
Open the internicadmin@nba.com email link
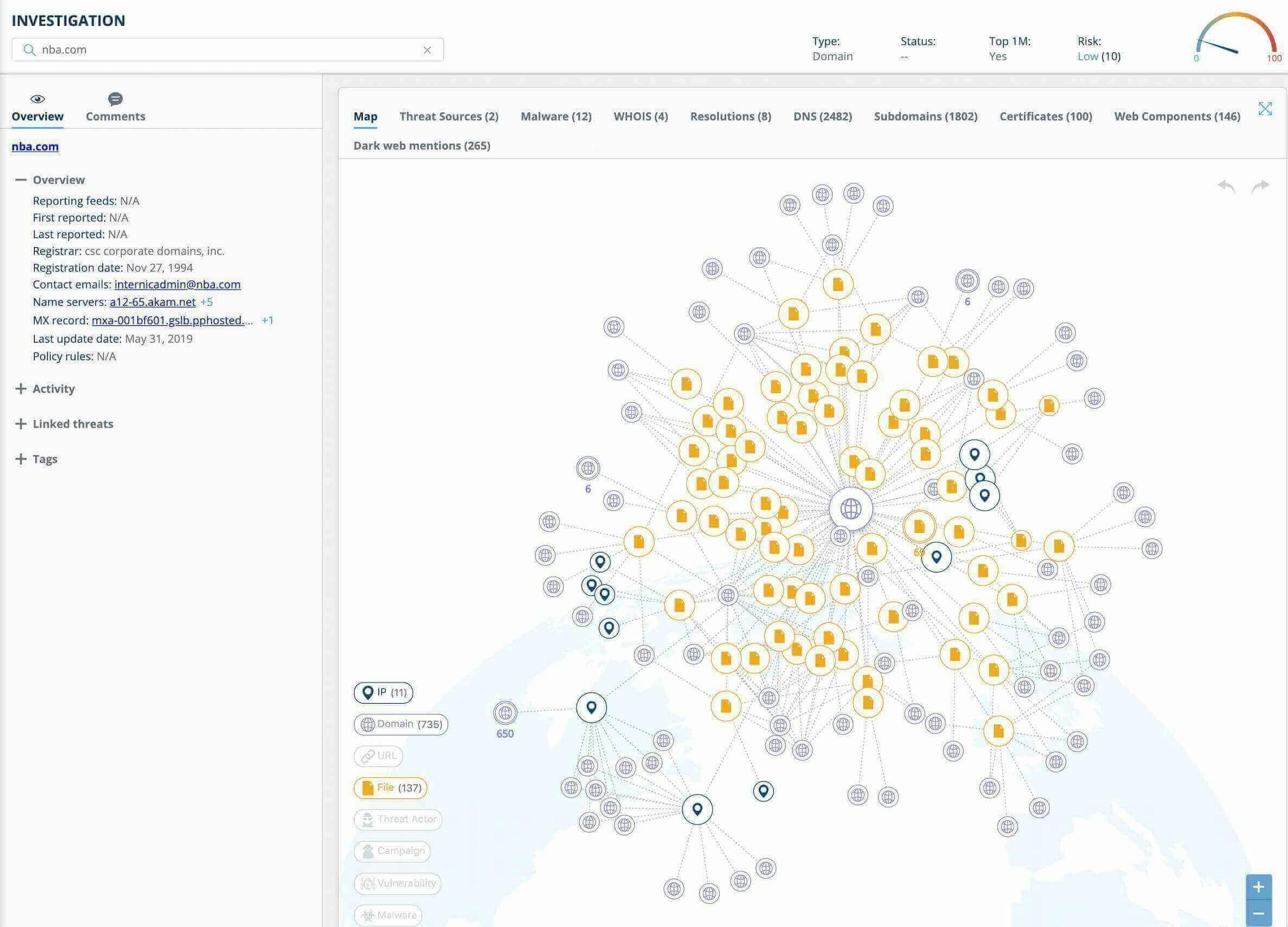[177, 285]
